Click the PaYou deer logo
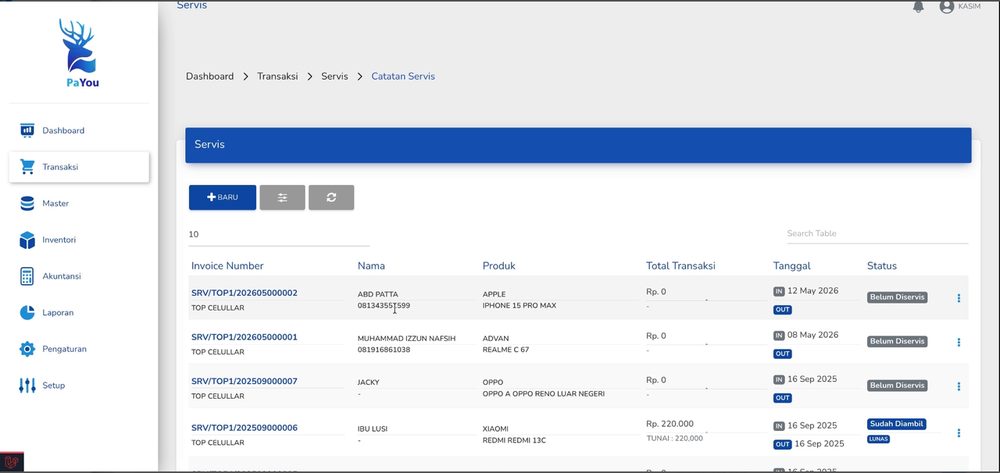 78,53
